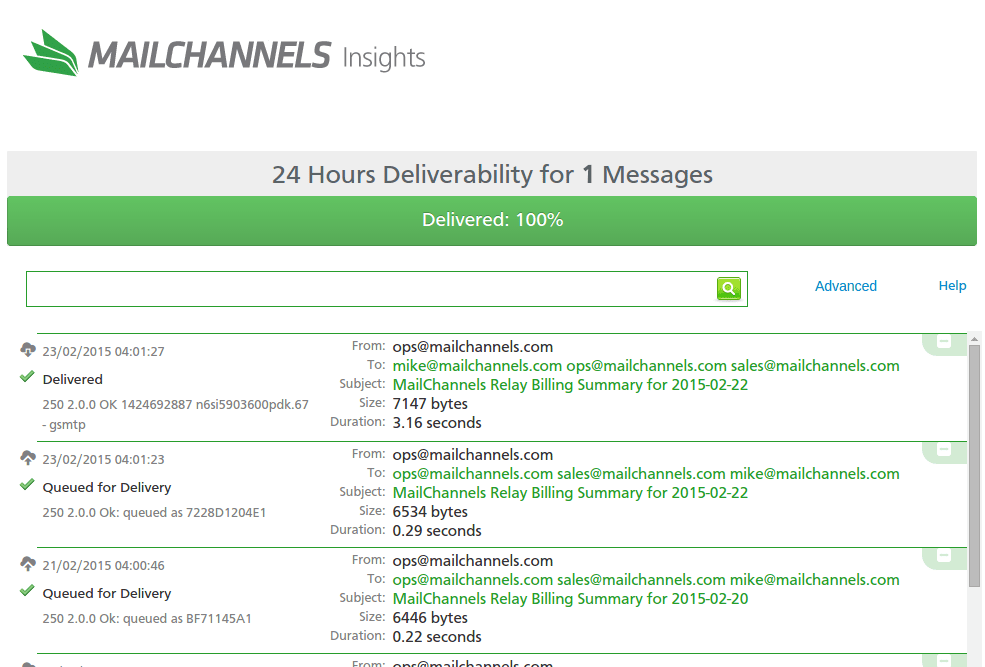The image size is (985, 667).
Task: Click recipients of the 21/02/2015 message
Action: (646, 580)
